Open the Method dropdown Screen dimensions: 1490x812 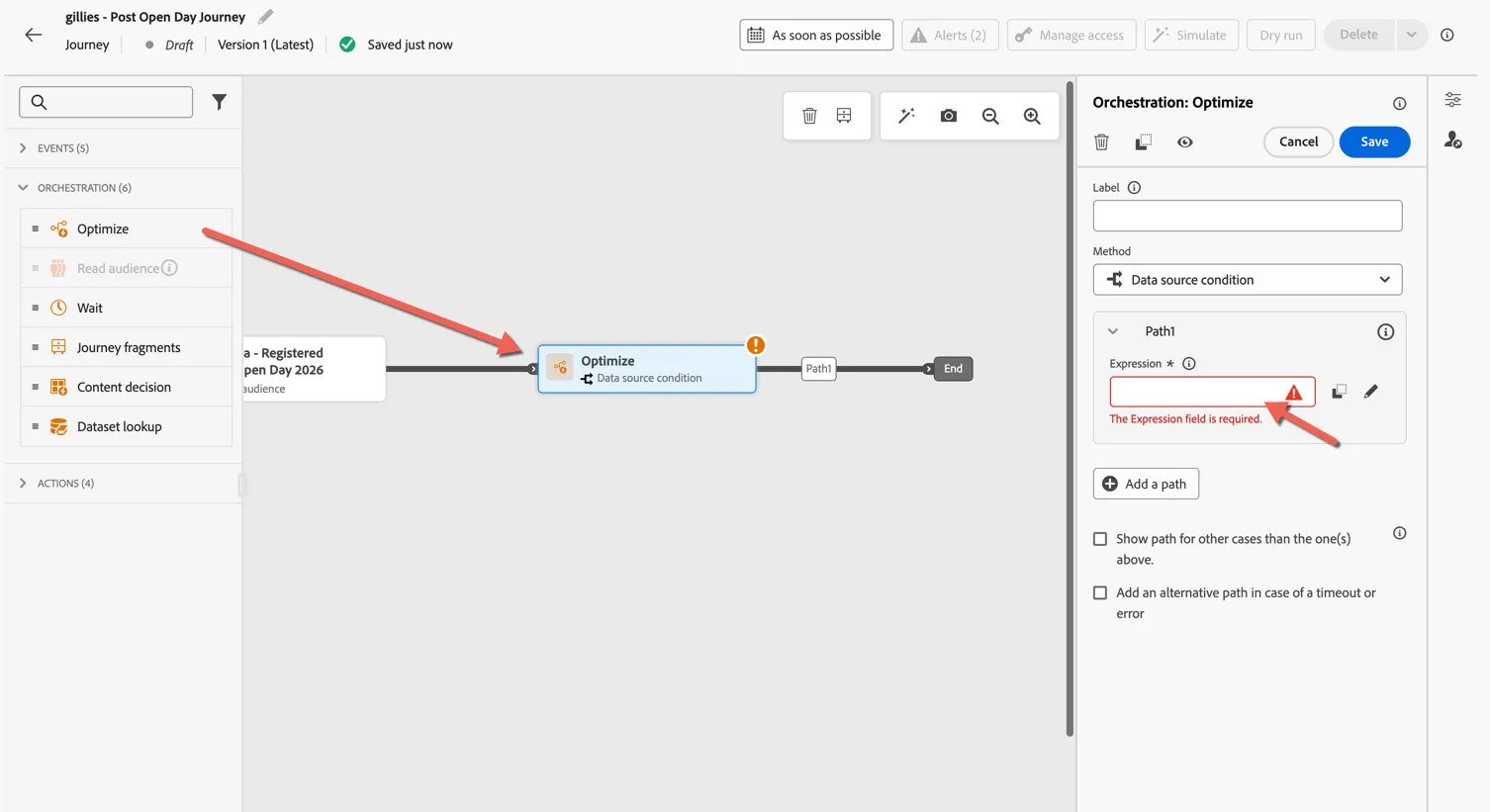coord(1247,280)
